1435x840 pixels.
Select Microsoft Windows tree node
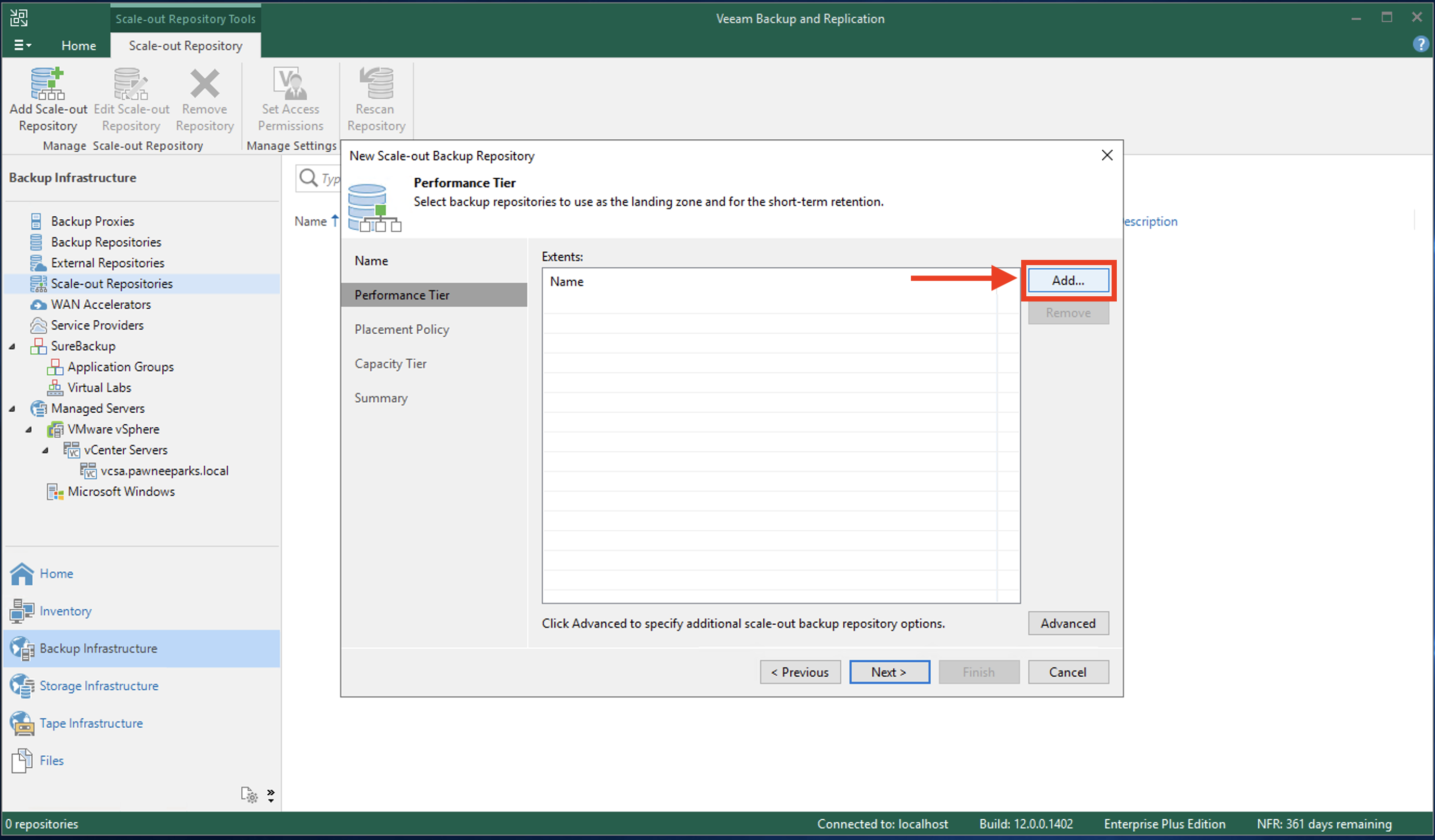coord(121,491)
